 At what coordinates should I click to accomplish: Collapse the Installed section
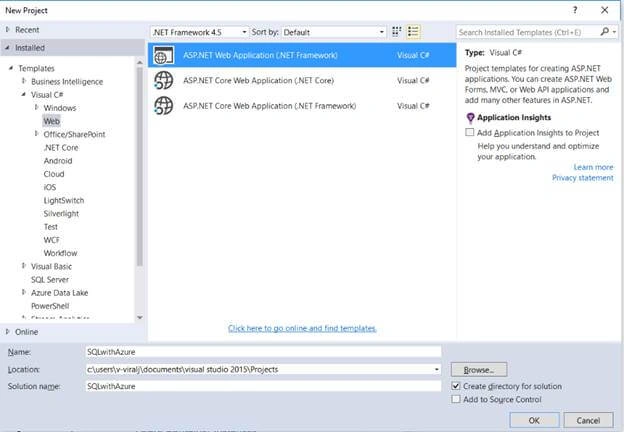pyautogui.click(x=8, y=48)
